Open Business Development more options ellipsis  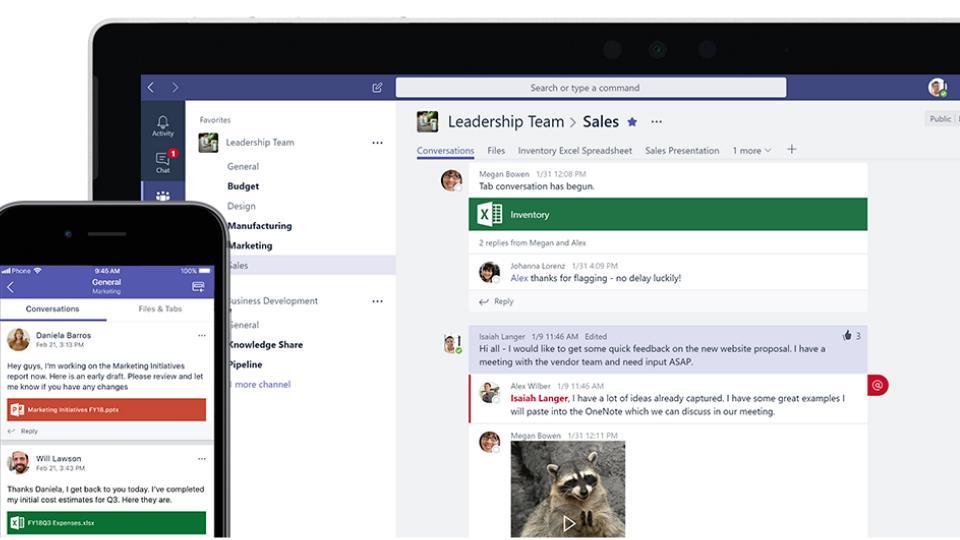[377, 301]
